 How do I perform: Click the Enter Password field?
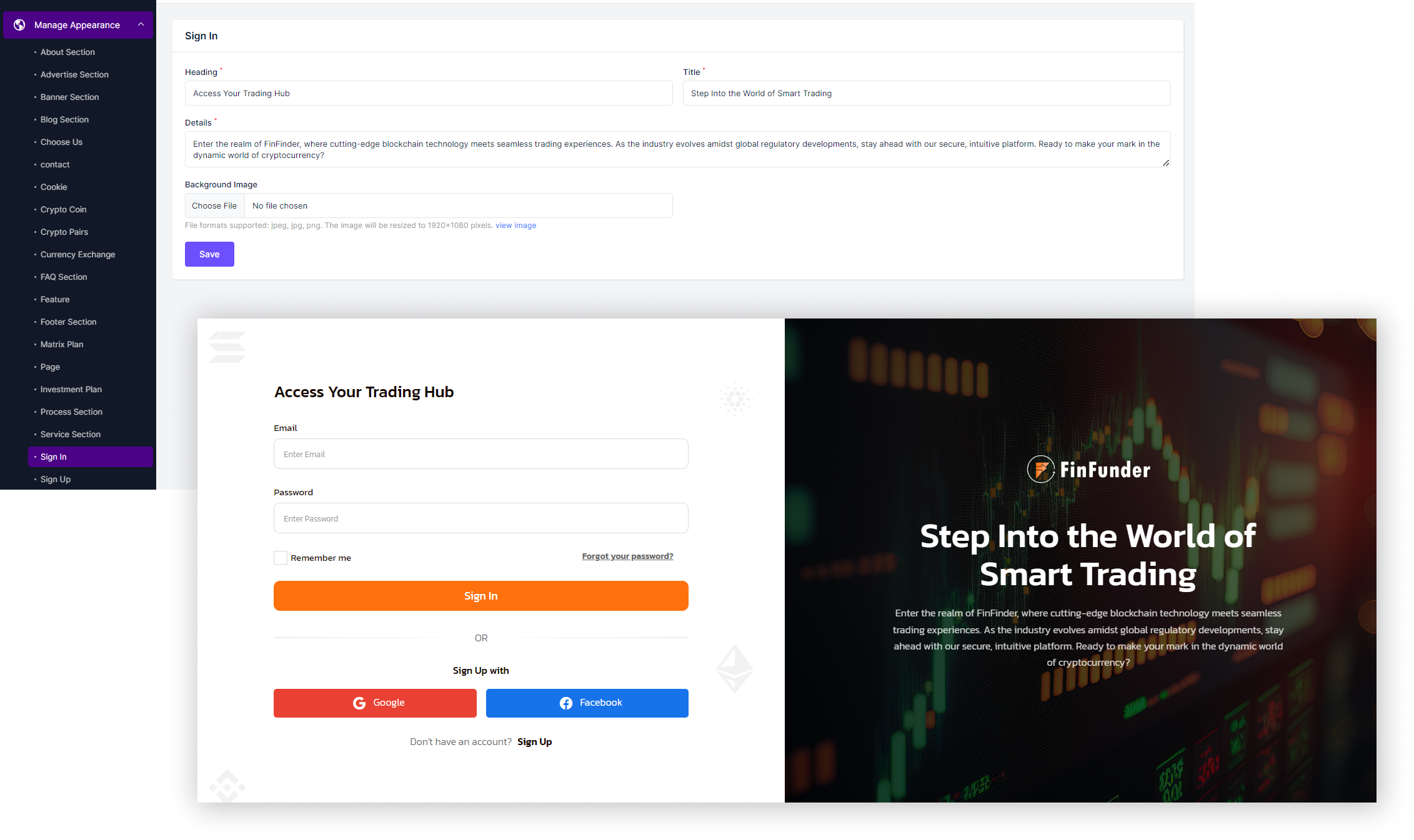pos(481,518)
